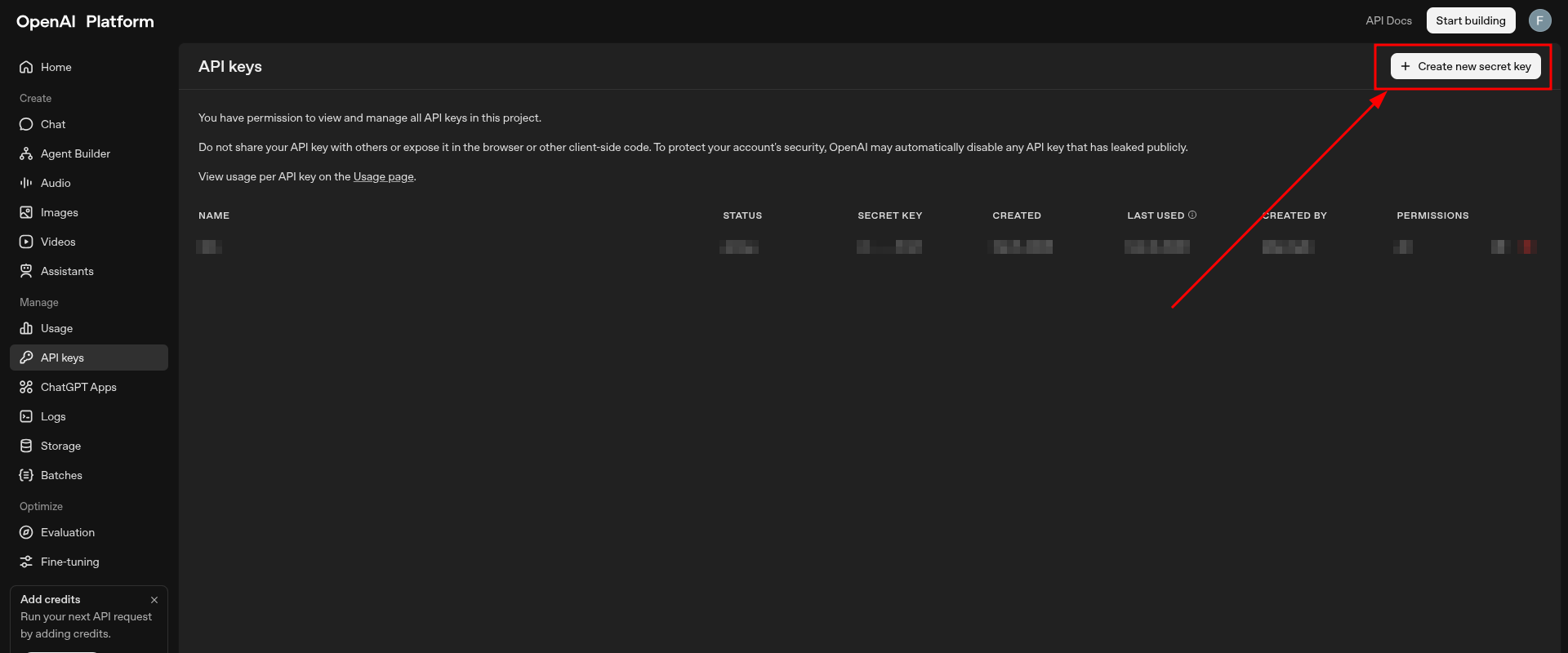Image resolution: width=1568 pixels, height=653 pixels.
Task: Open the Audio waveform icon
Action: click(x=26, y=183)
